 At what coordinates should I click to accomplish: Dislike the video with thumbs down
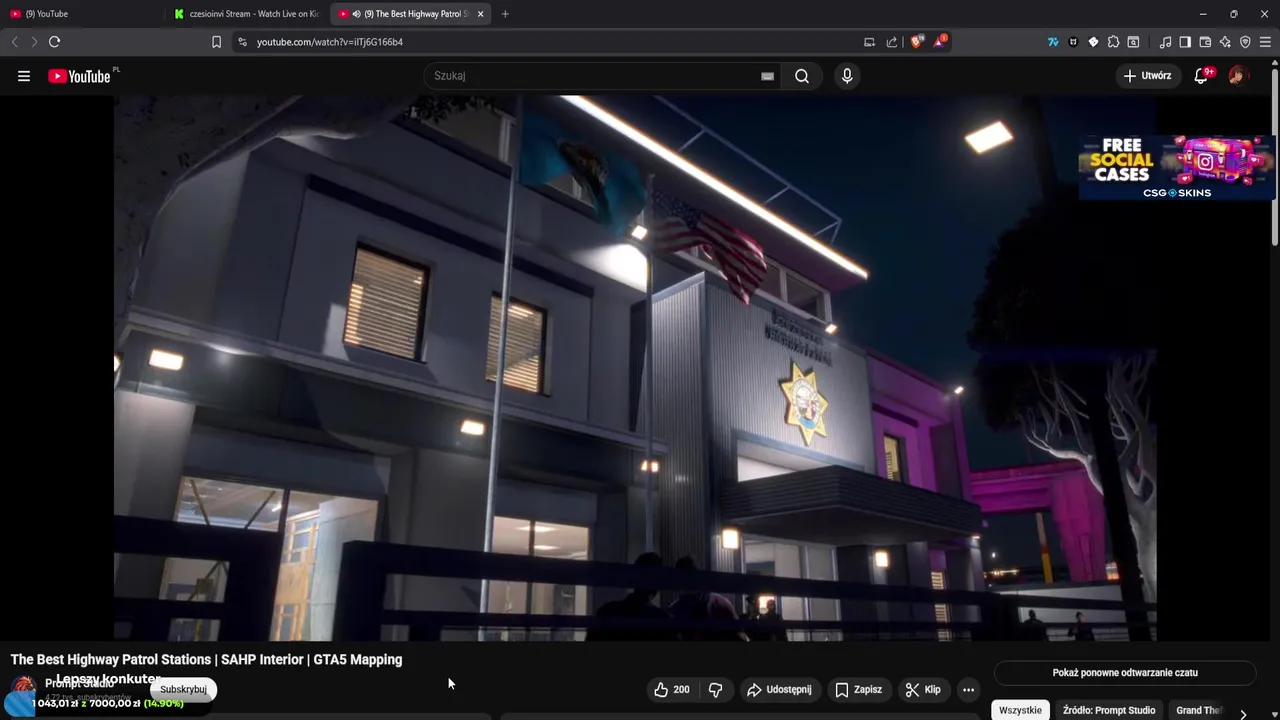click(x=715, y=689)
